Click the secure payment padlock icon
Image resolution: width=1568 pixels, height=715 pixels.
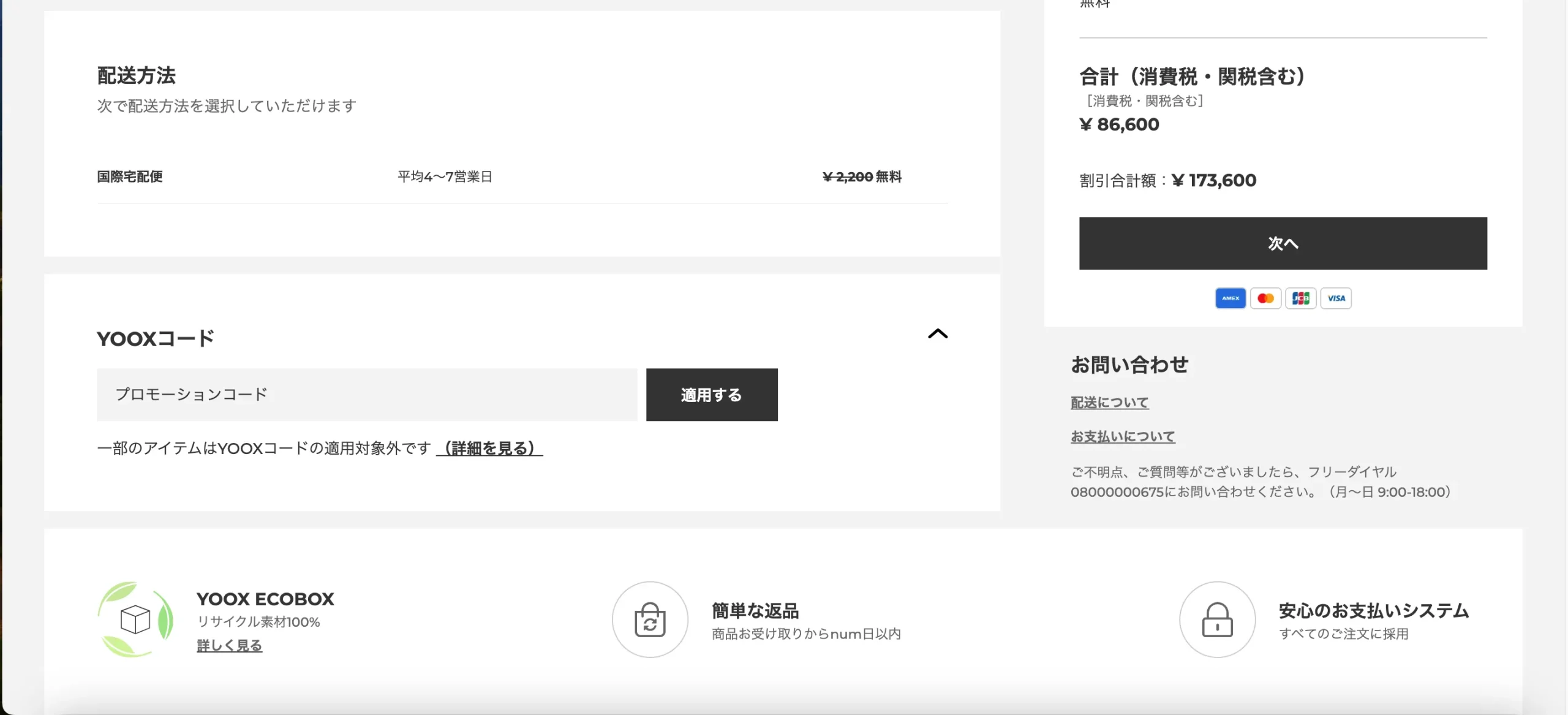click(x=1217, y=619)
